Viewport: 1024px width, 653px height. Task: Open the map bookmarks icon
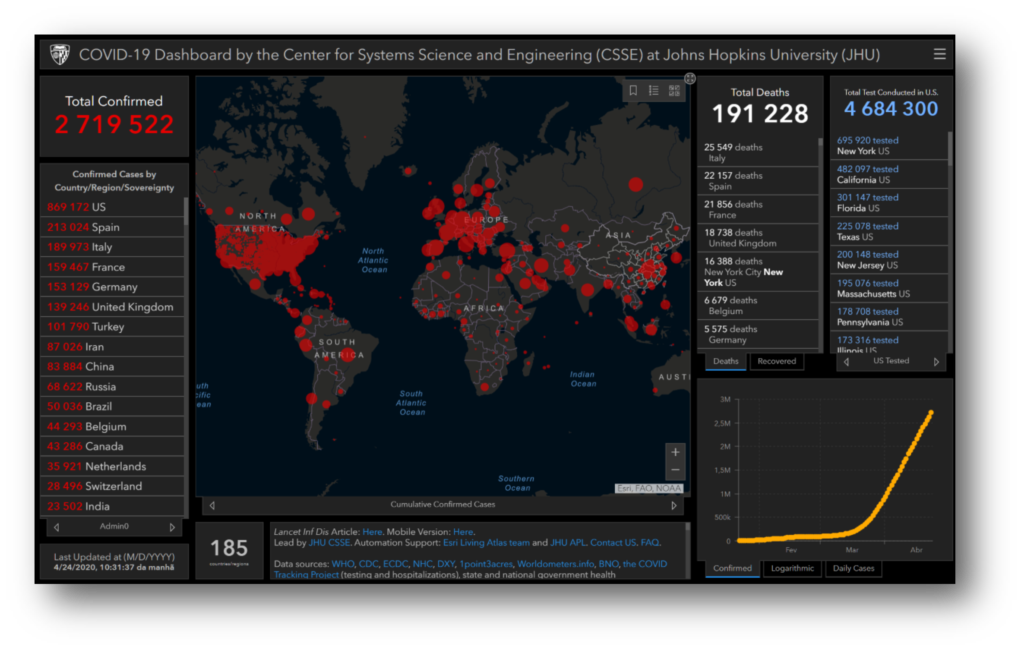(x=633, y=91)
